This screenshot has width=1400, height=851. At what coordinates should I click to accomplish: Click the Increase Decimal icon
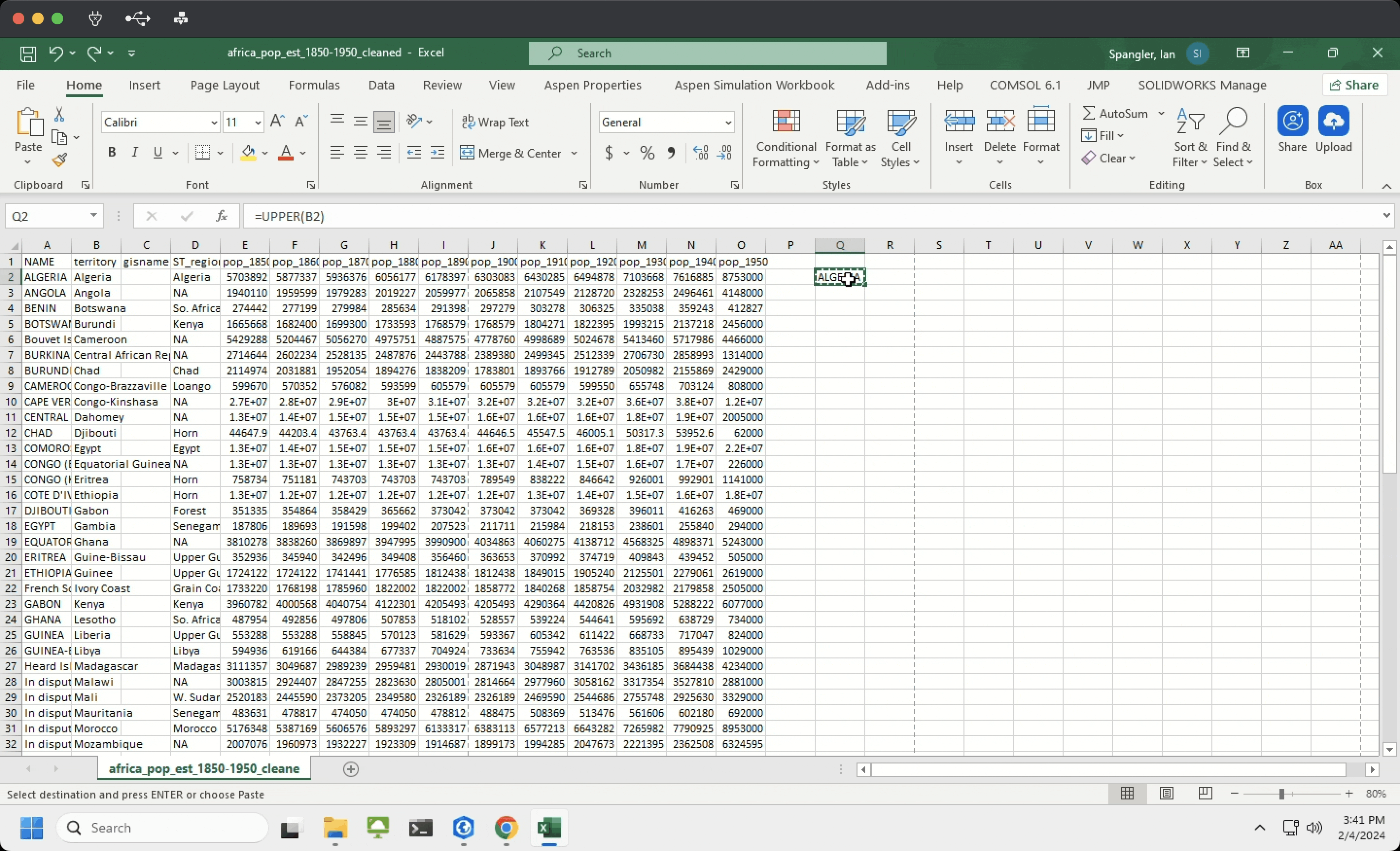coord(700,153)
